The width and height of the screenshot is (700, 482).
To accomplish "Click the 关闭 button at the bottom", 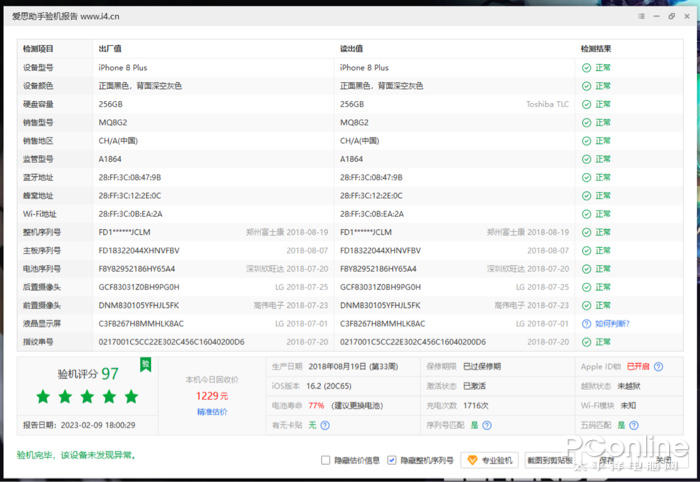I will coord(663,460).
